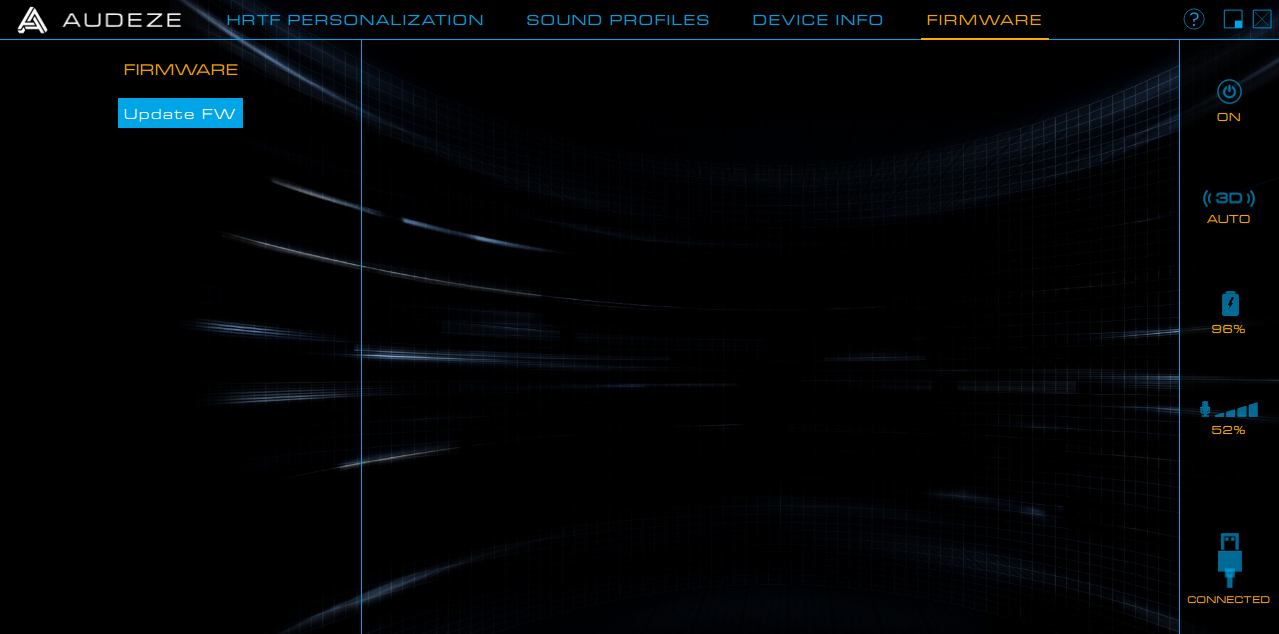Click the window restore icon in the corner
Viewport: 1279px width, 634px height.
(1233, 19)
